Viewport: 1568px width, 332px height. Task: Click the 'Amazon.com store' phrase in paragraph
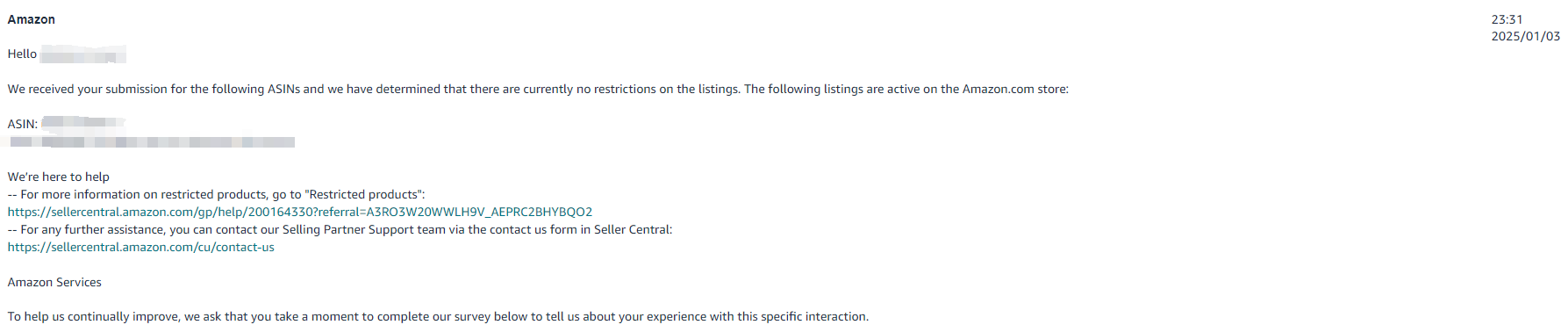(1014, 89)
